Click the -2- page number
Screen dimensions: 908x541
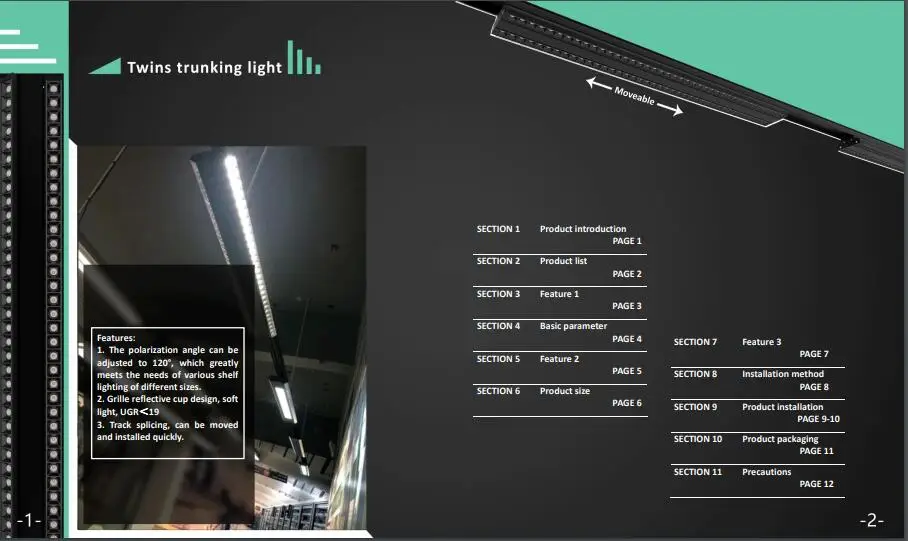tap(871, 520)
